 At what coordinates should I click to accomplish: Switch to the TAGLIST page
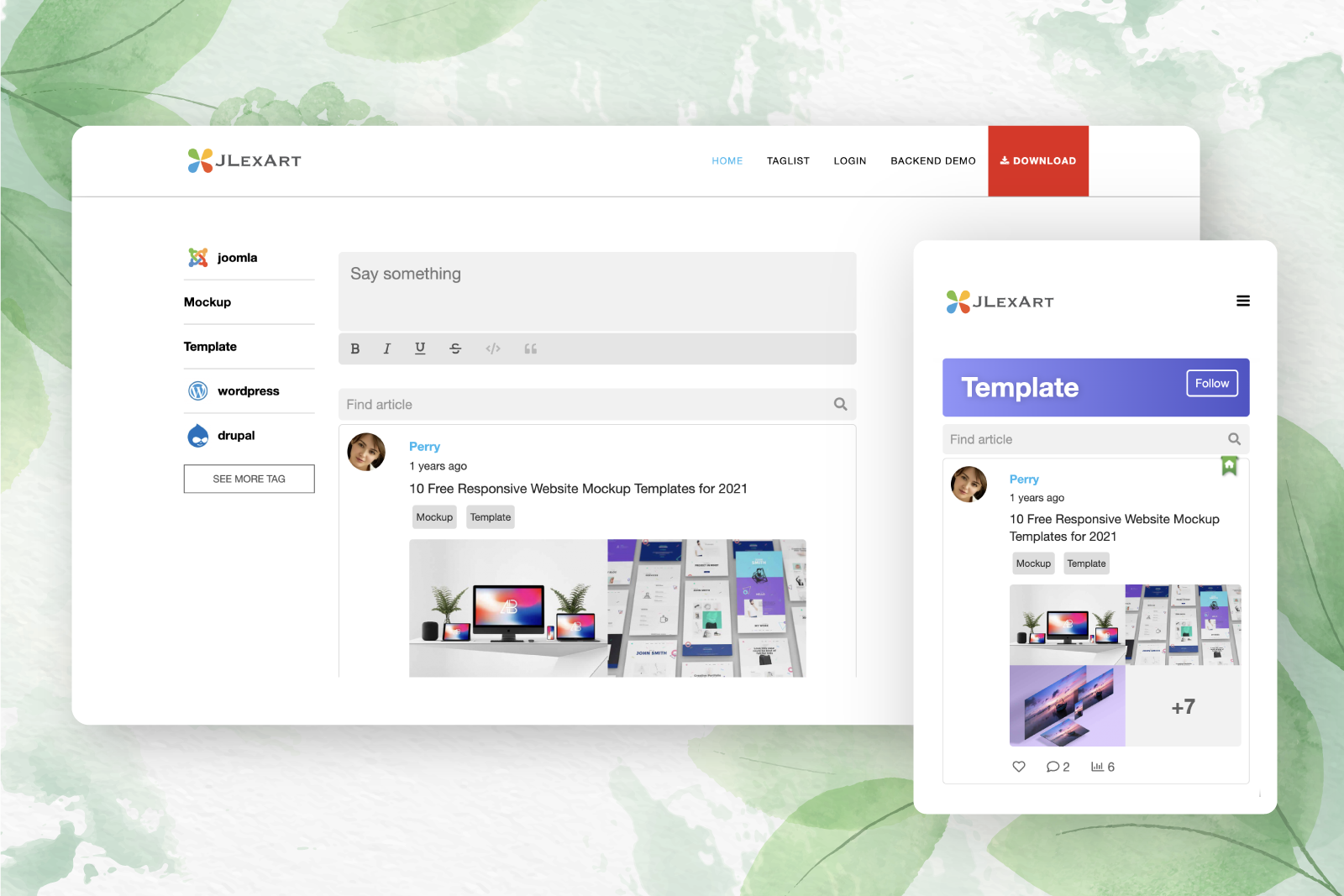[x=788, y=160]
